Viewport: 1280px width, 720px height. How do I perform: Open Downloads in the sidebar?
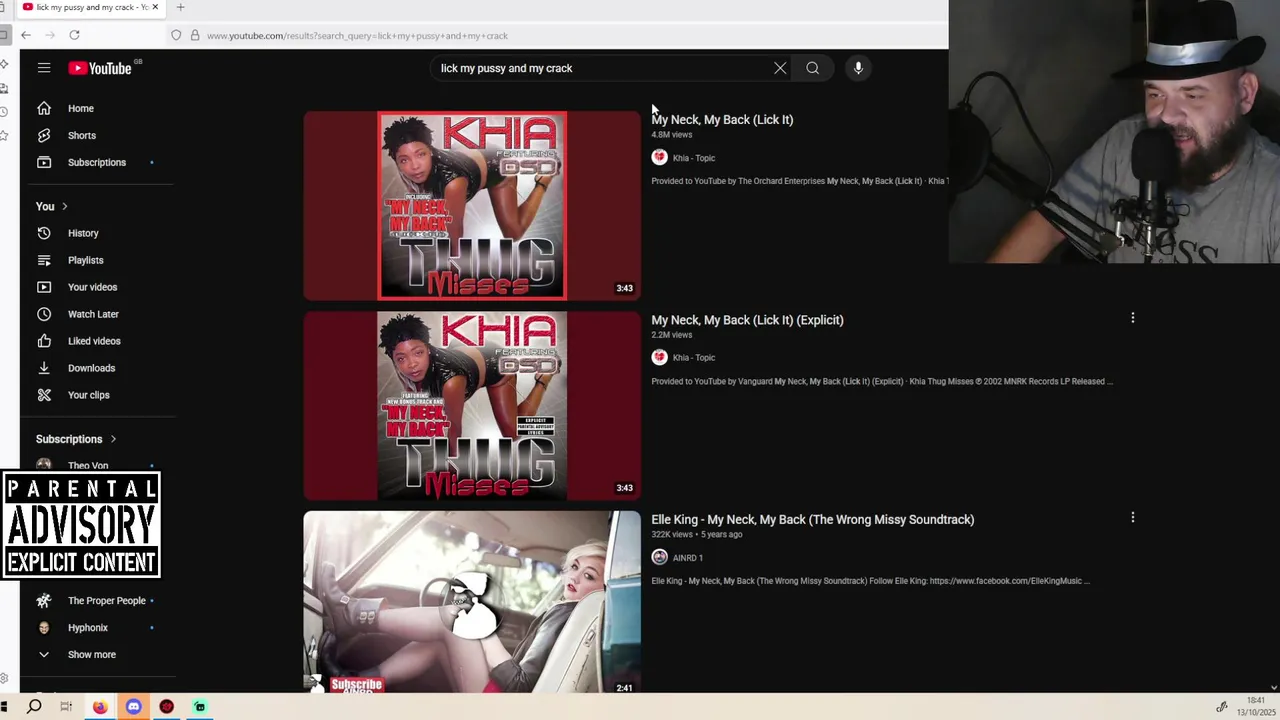[91, 368]
